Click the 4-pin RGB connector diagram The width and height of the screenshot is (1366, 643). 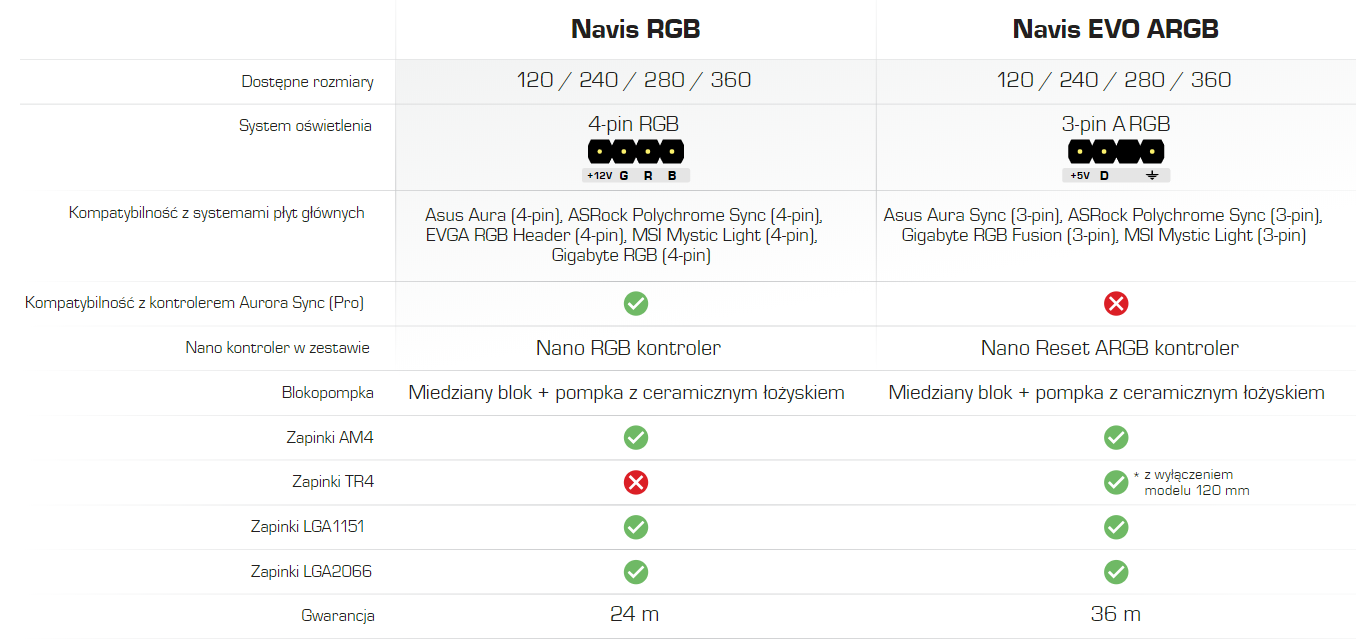pyautogui.click(x=636, y=161)
